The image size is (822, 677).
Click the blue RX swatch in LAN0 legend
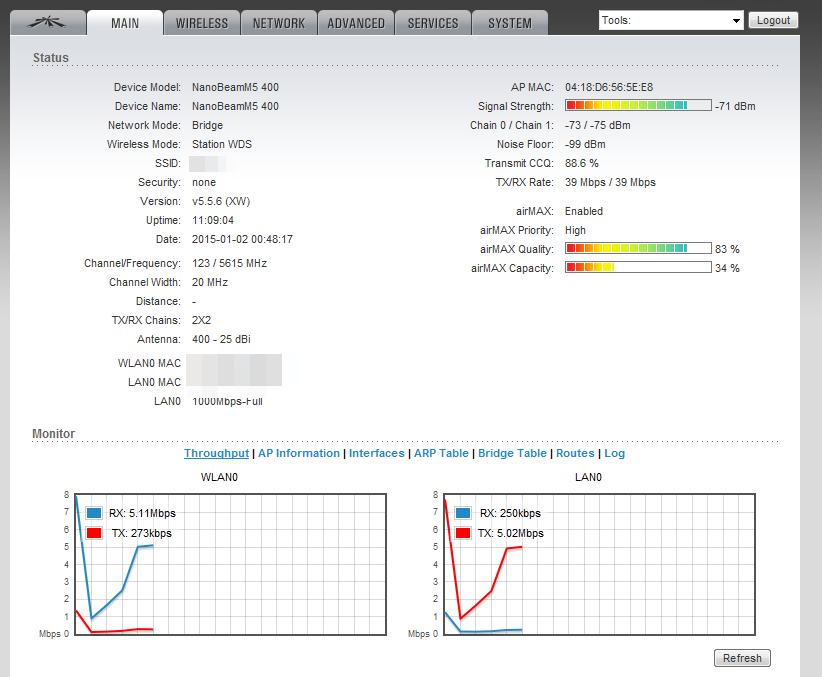[463, 513]
